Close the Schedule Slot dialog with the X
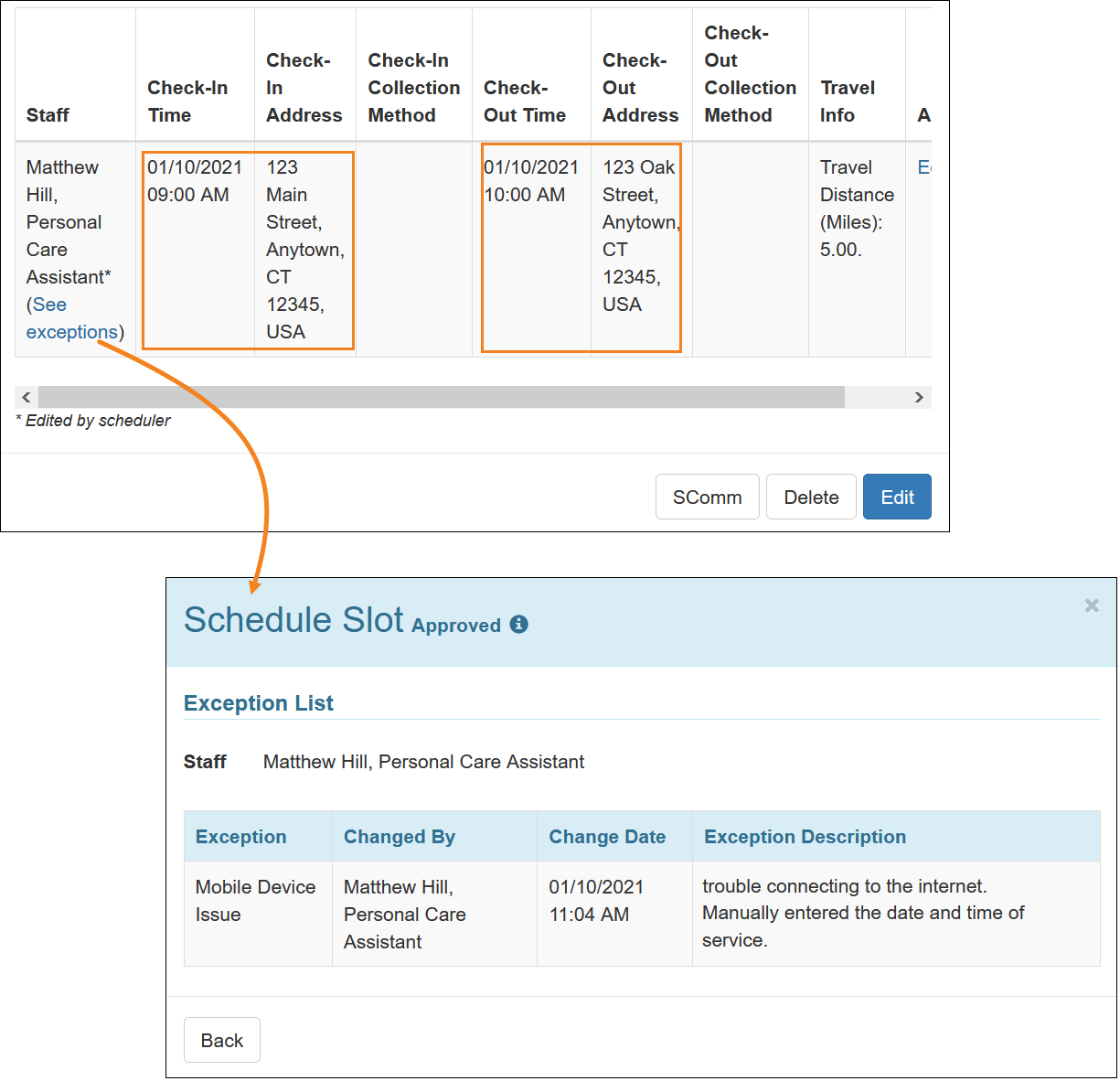 (x=1092, y=605)
